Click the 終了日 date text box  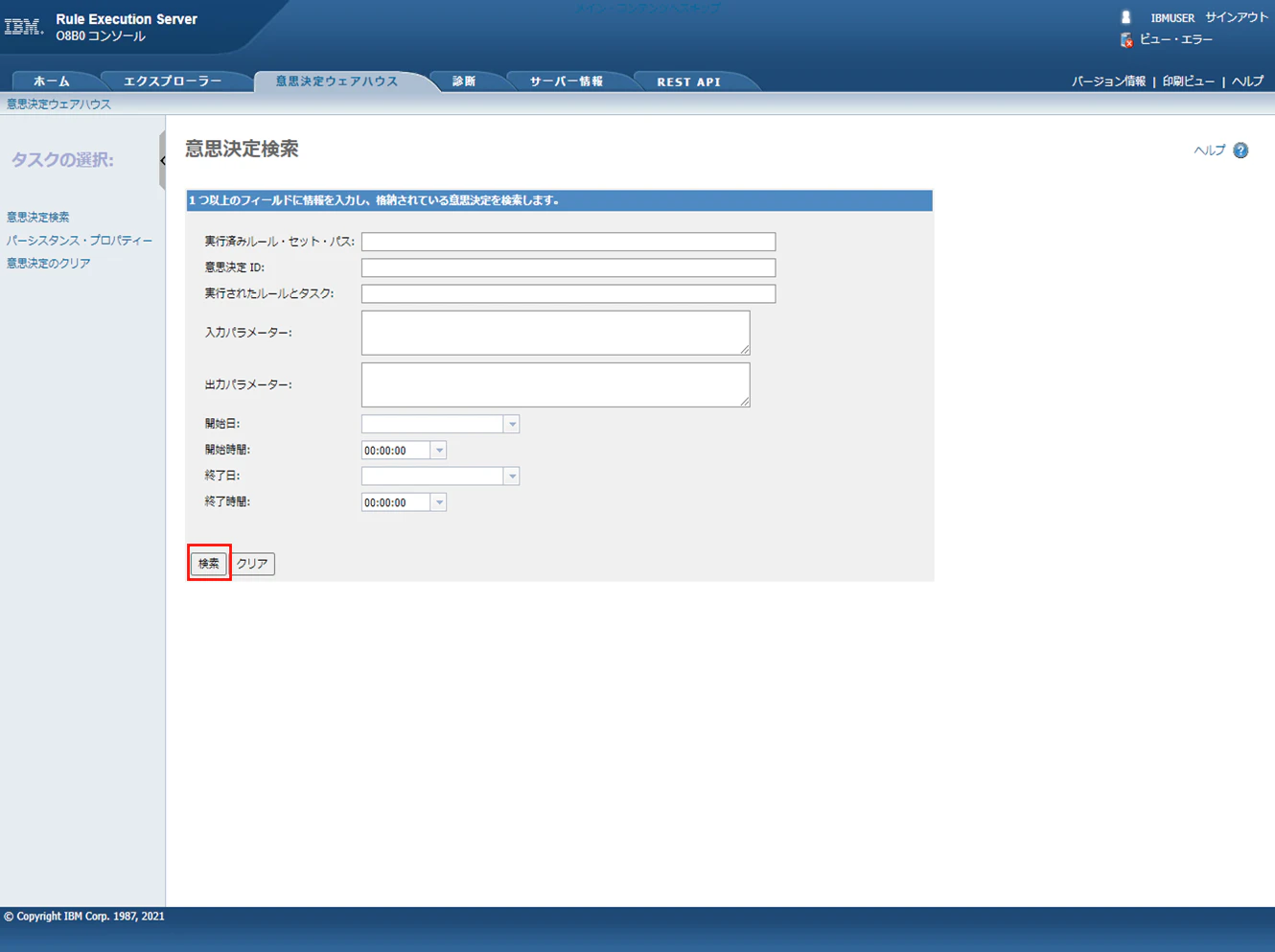(x=432, y=476)
